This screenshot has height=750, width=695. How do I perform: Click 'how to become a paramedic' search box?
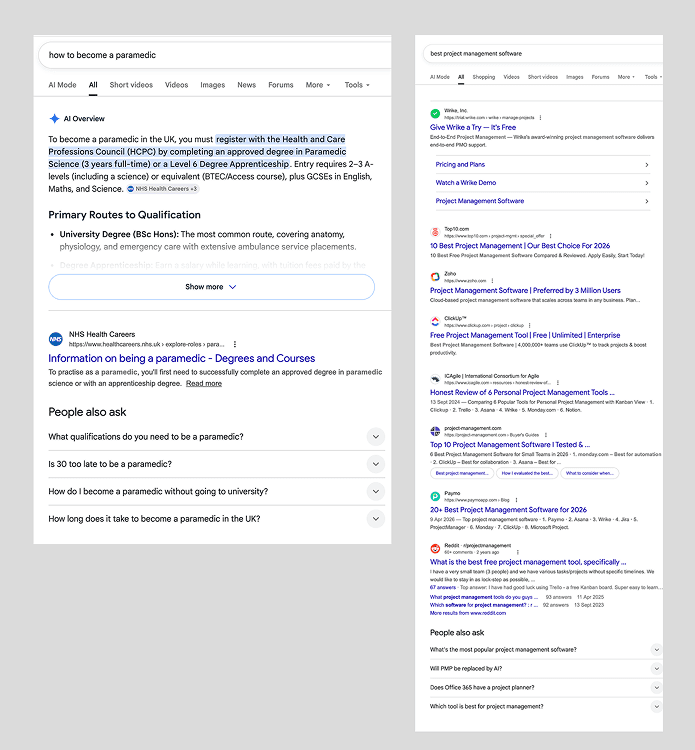coord(215,55)
